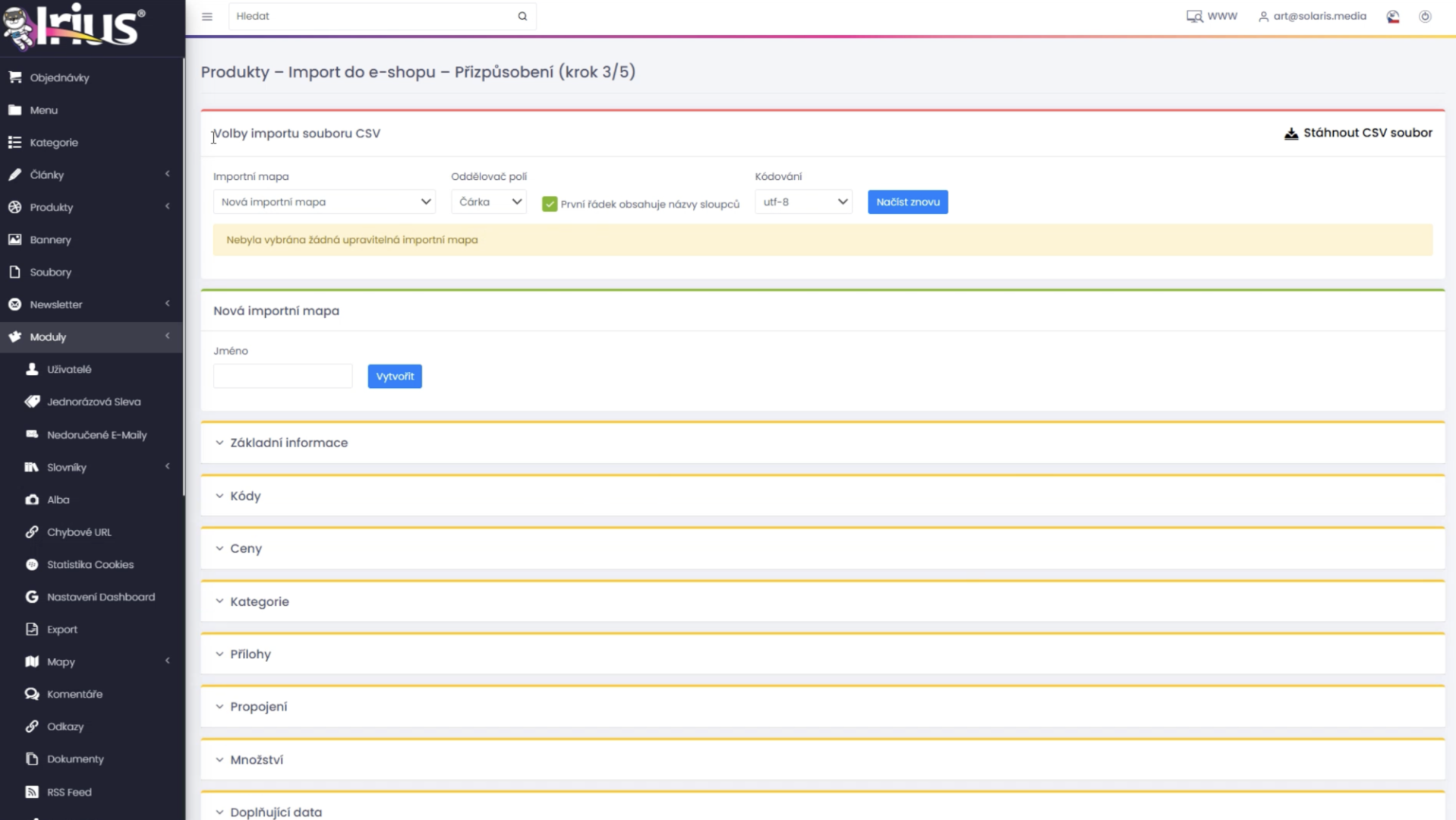
Task: Open the Kódování utf-8 dropdown
Action: 804,202
